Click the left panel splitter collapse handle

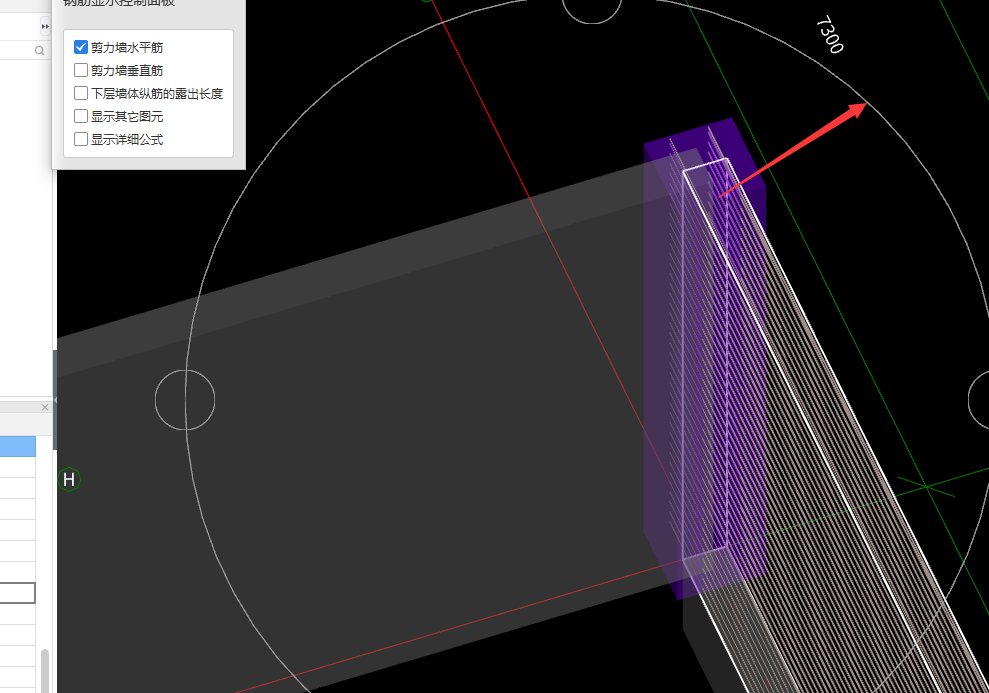pos(55,400)
